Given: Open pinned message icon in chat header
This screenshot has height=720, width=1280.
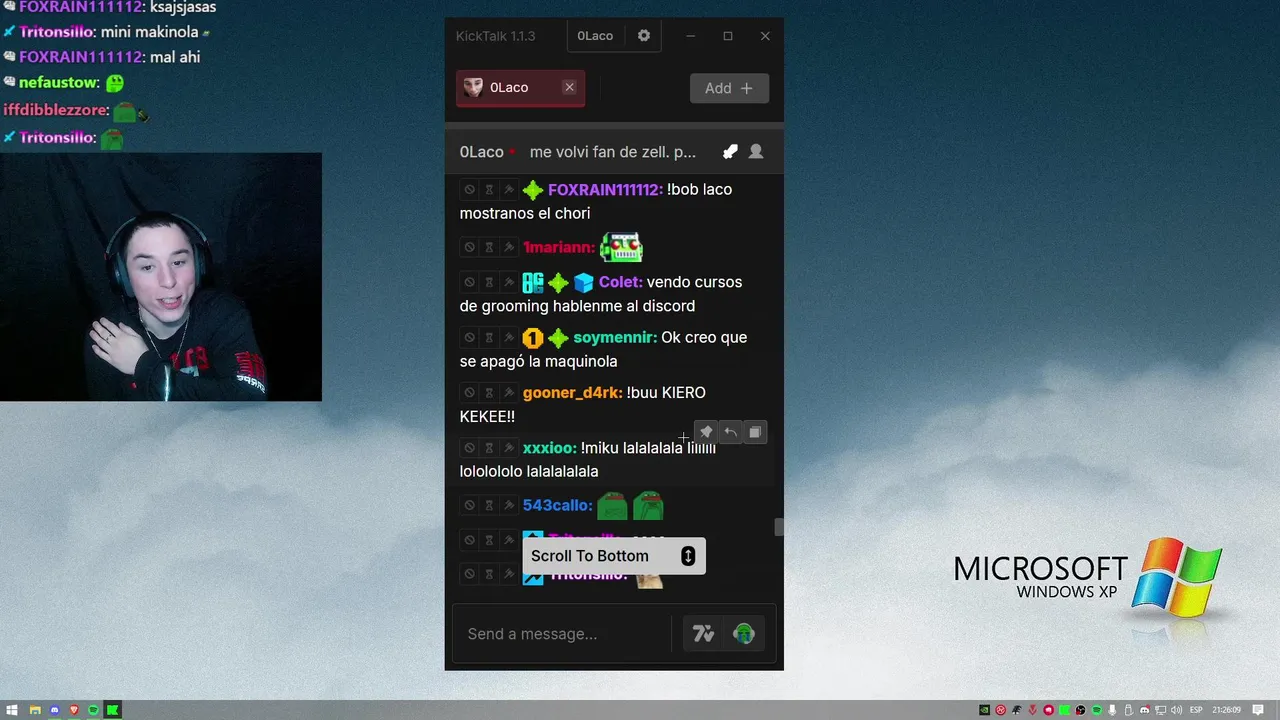Looking at the screenshot, I should 730,152.
